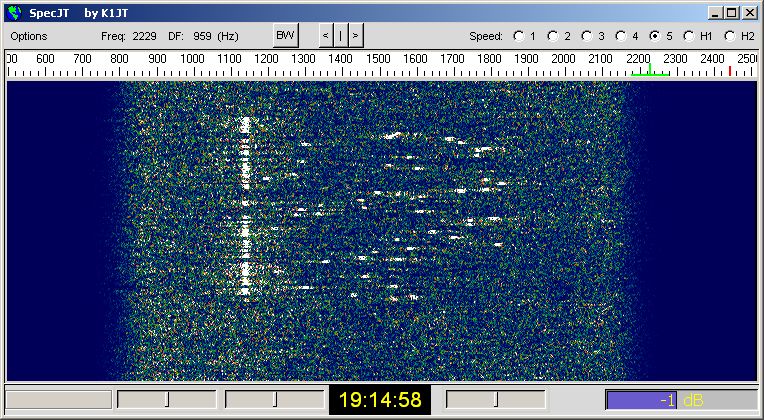Screen dimensions: 764x420
Task: Open the Options menu
Action: (29, 36)
